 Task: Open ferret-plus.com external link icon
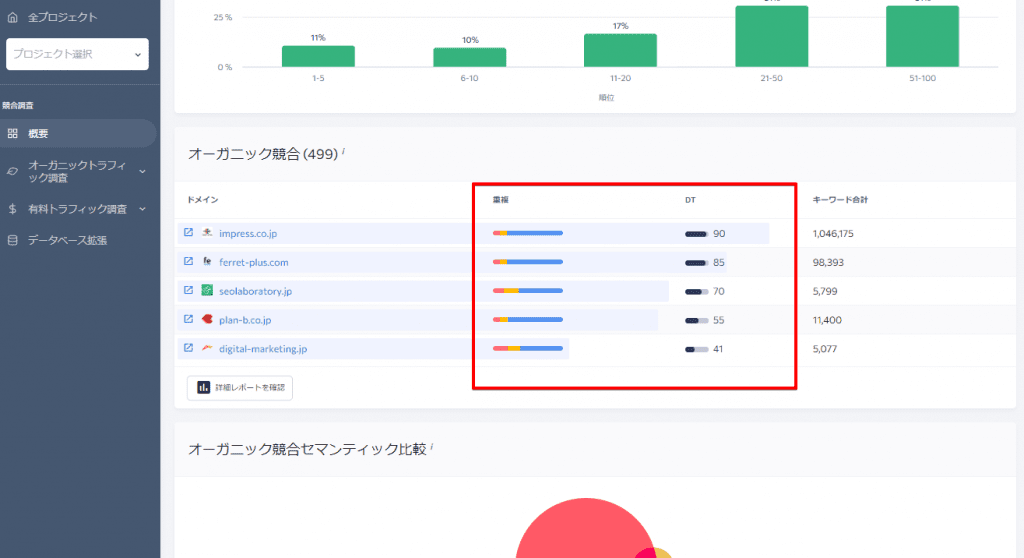coord(188,261)
